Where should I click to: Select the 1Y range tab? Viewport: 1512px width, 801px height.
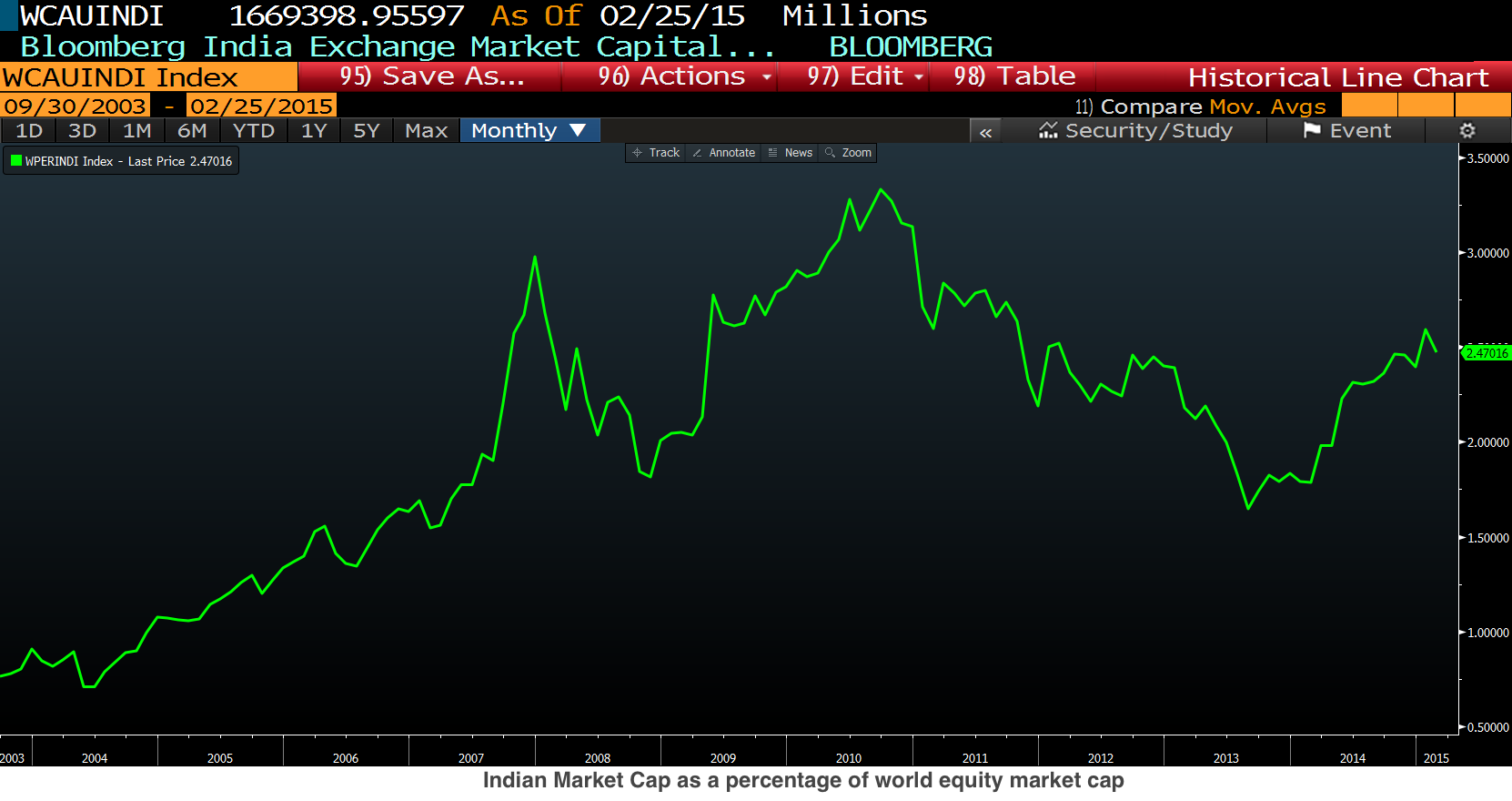pyautogui.click(x=314, y=130)
